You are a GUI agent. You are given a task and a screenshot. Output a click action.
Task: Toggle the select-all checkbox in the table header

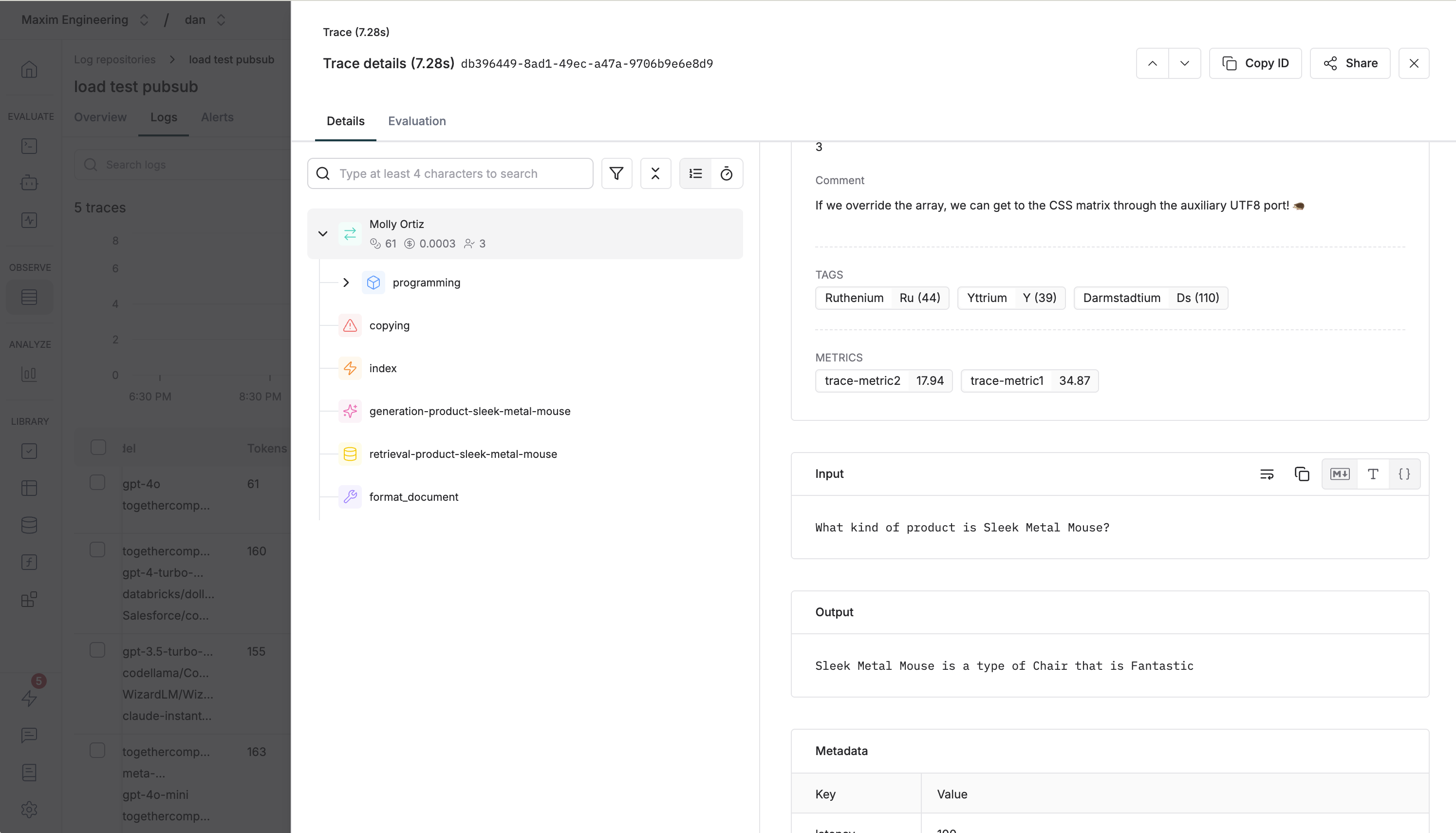coord(98,447)
